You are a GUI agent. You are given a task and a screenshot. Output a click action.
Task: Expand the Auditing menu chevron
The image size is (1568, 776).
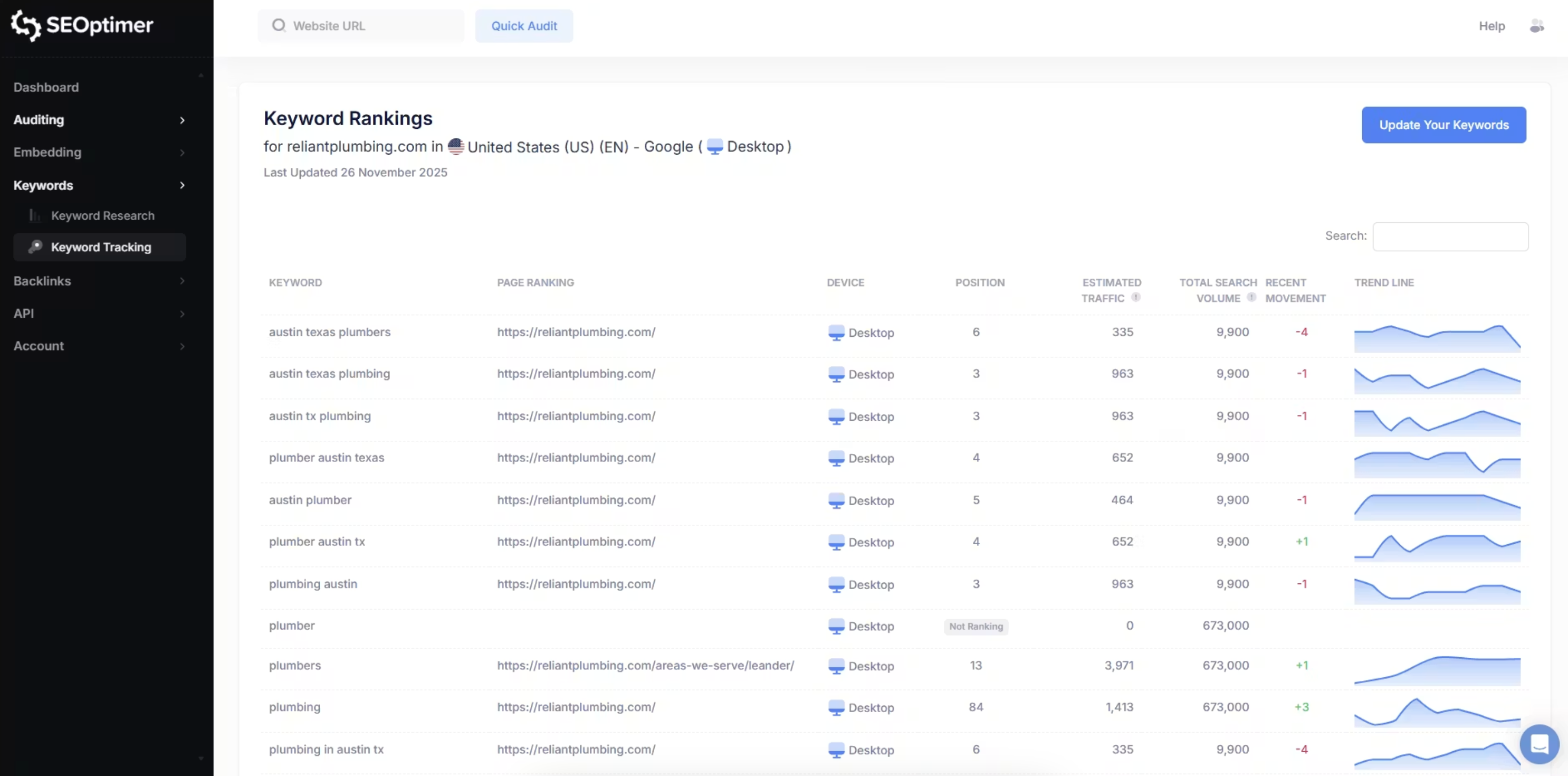pos(182,120)
